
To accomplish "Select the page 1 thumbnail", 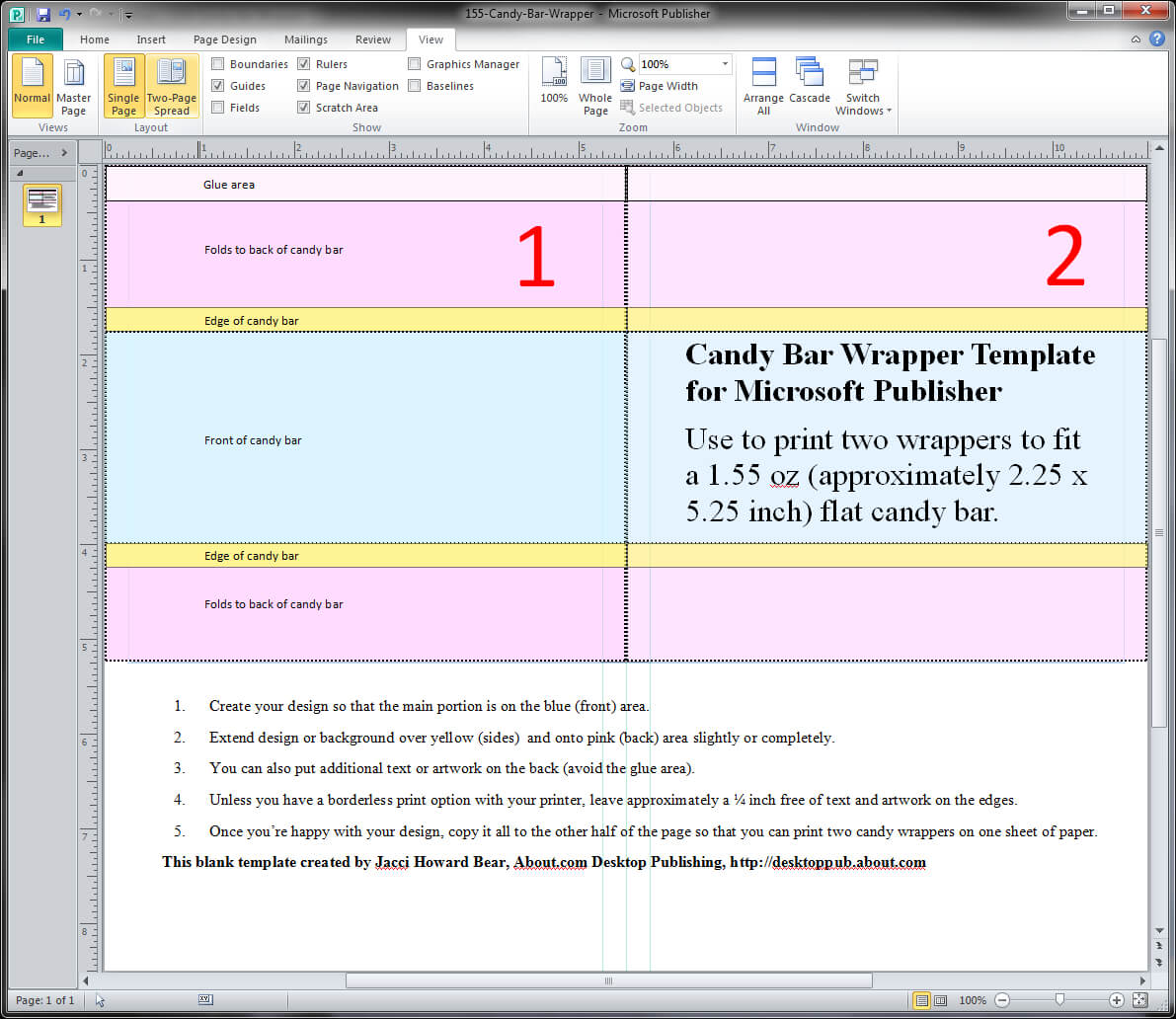I will pyautogui.click(x=42, y=201).
